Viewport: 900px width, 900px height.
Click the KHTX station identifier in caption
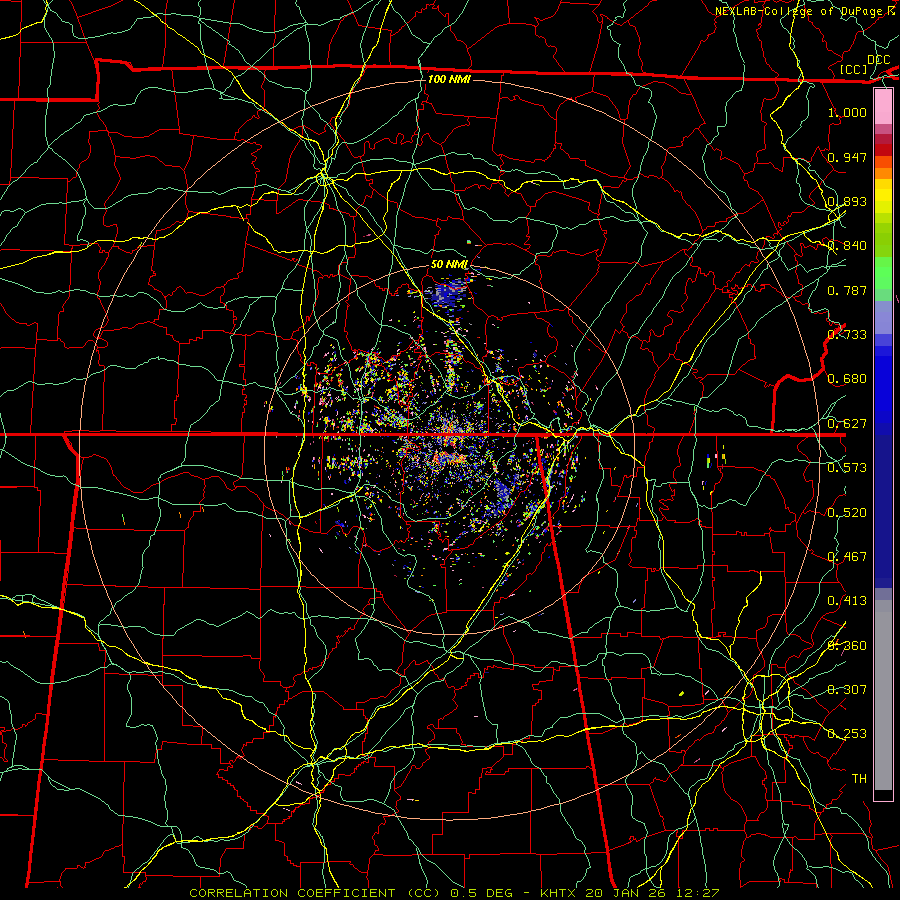point(561,893)
